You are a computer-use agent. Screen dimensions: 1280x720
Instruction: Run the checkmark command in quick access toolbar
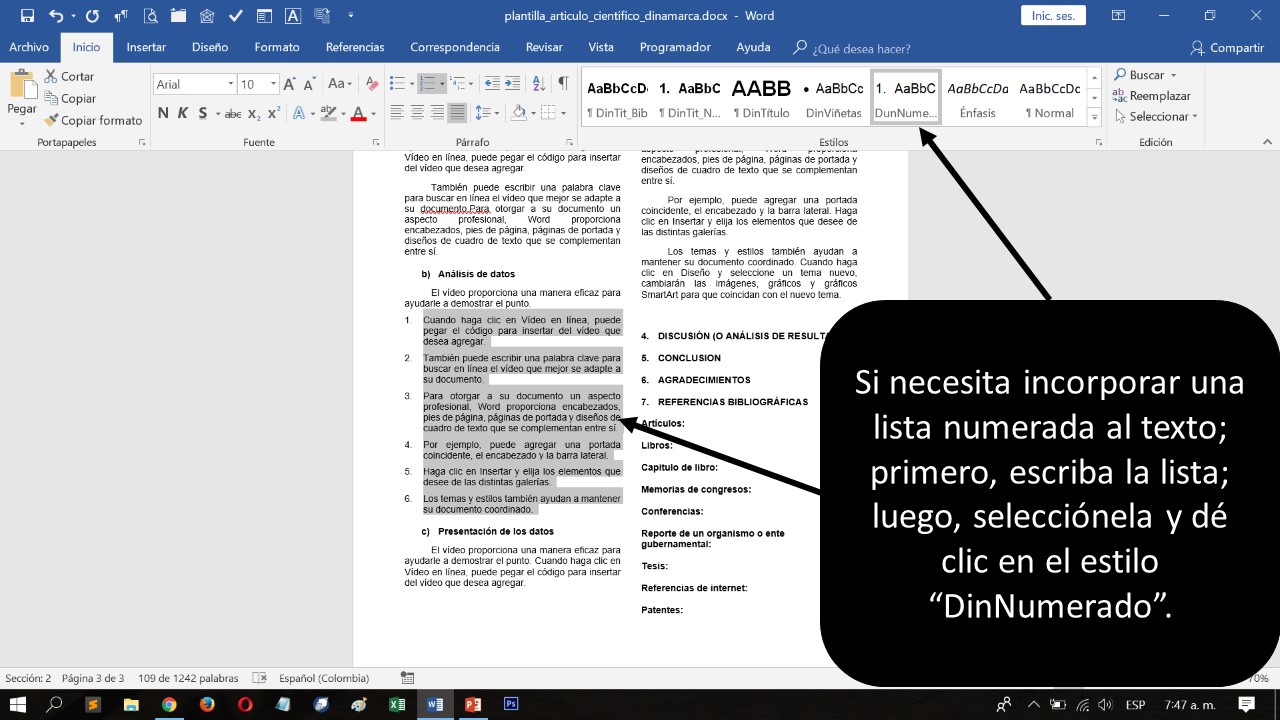click(x=236, y=16)
